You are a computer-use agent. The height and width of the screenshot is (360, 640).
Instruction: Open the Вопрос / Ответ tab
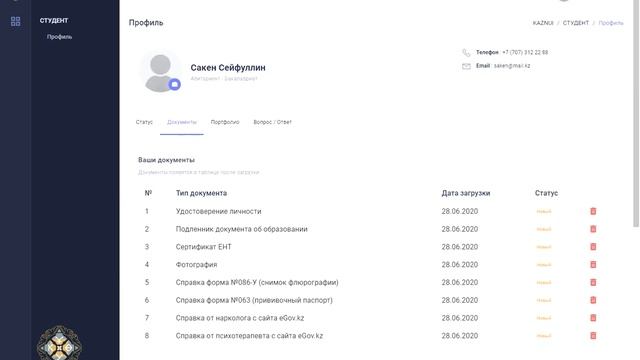pos(272,122)
